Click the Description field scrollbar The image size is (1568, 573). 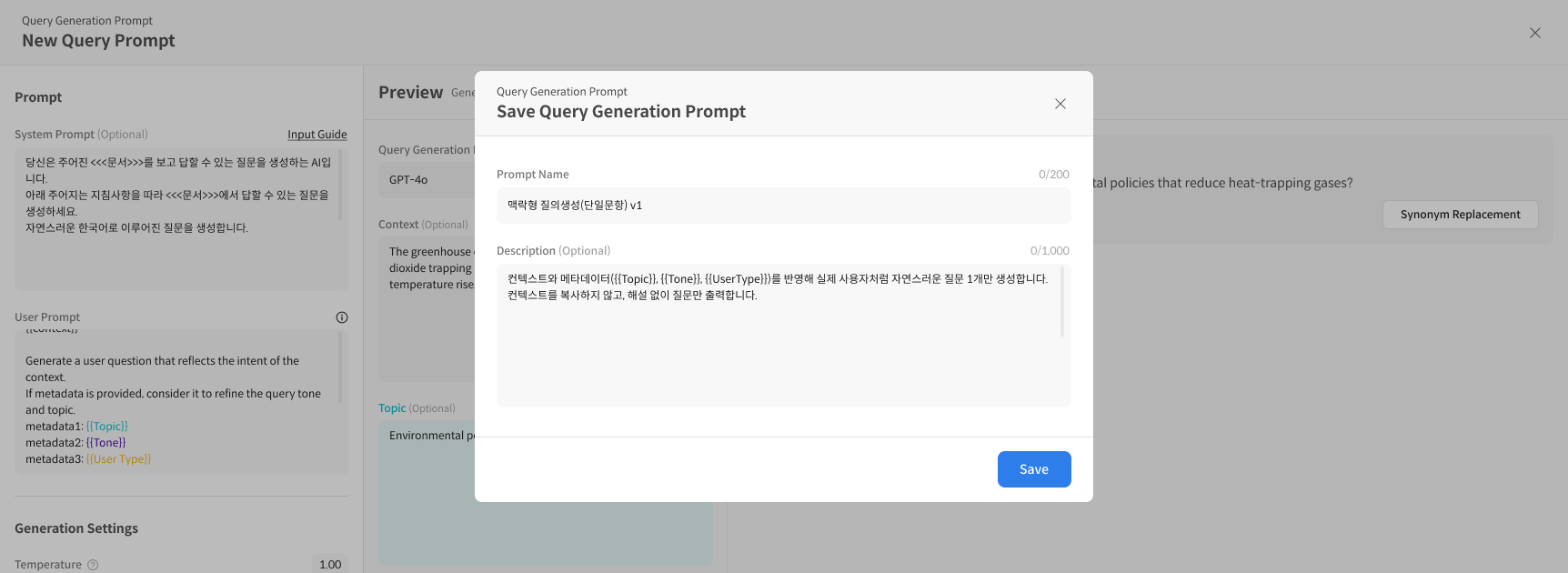pos(1061,302)
